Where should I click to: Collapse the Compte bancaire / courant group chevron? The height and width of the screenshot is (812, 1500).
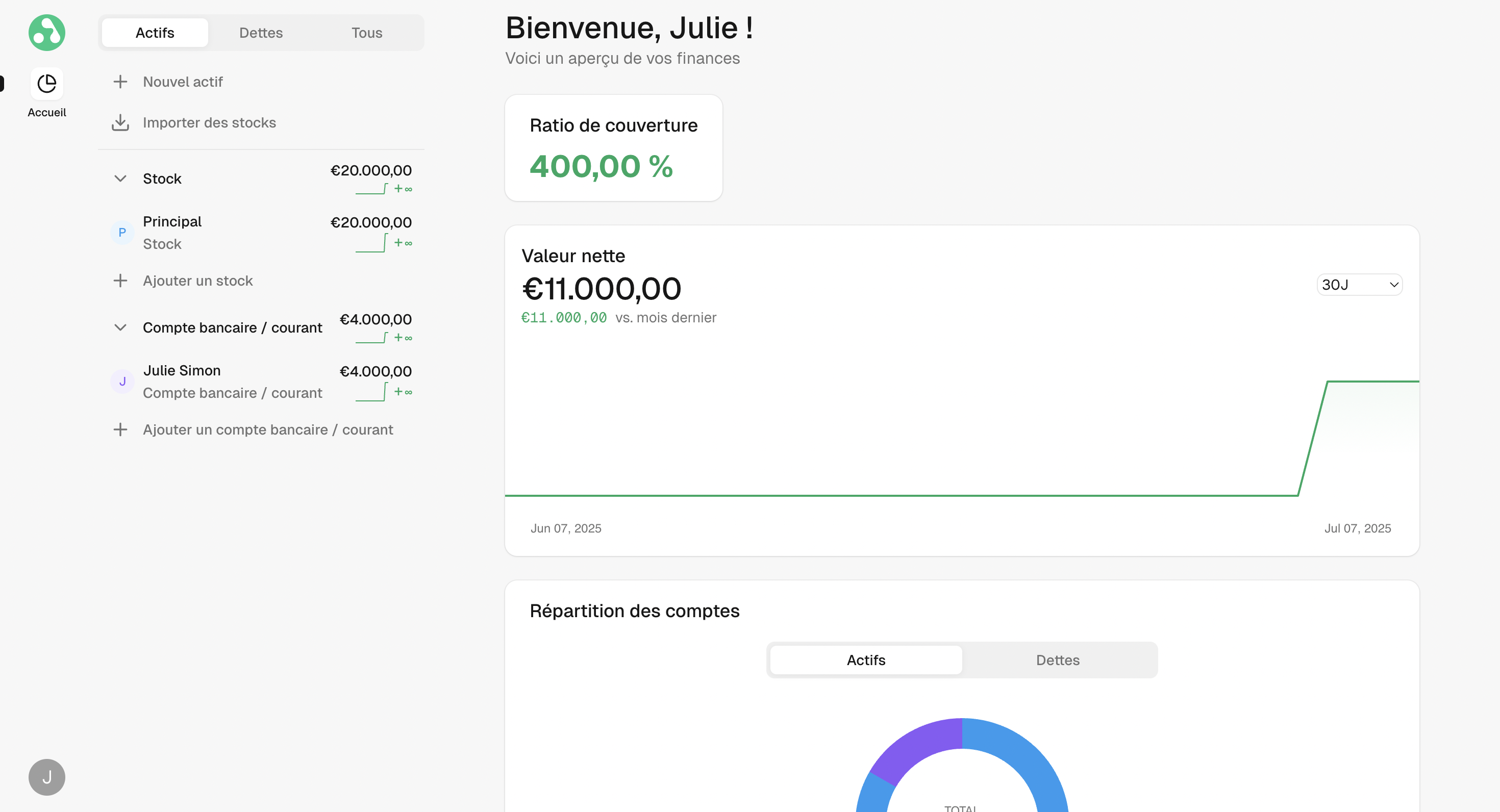120,327
